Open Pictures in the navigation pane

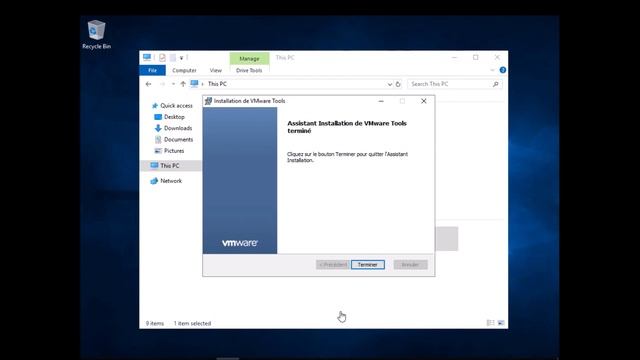tap(174, 151)
